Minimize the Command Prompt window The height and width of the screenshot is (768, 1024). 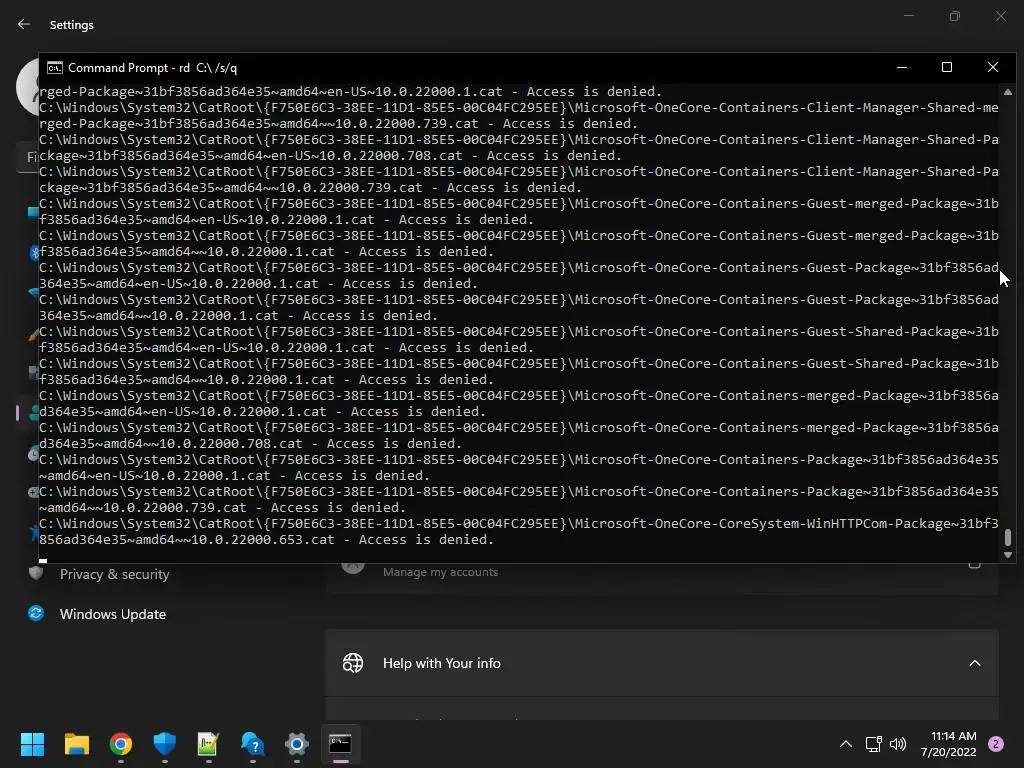(x=902, y=67)
